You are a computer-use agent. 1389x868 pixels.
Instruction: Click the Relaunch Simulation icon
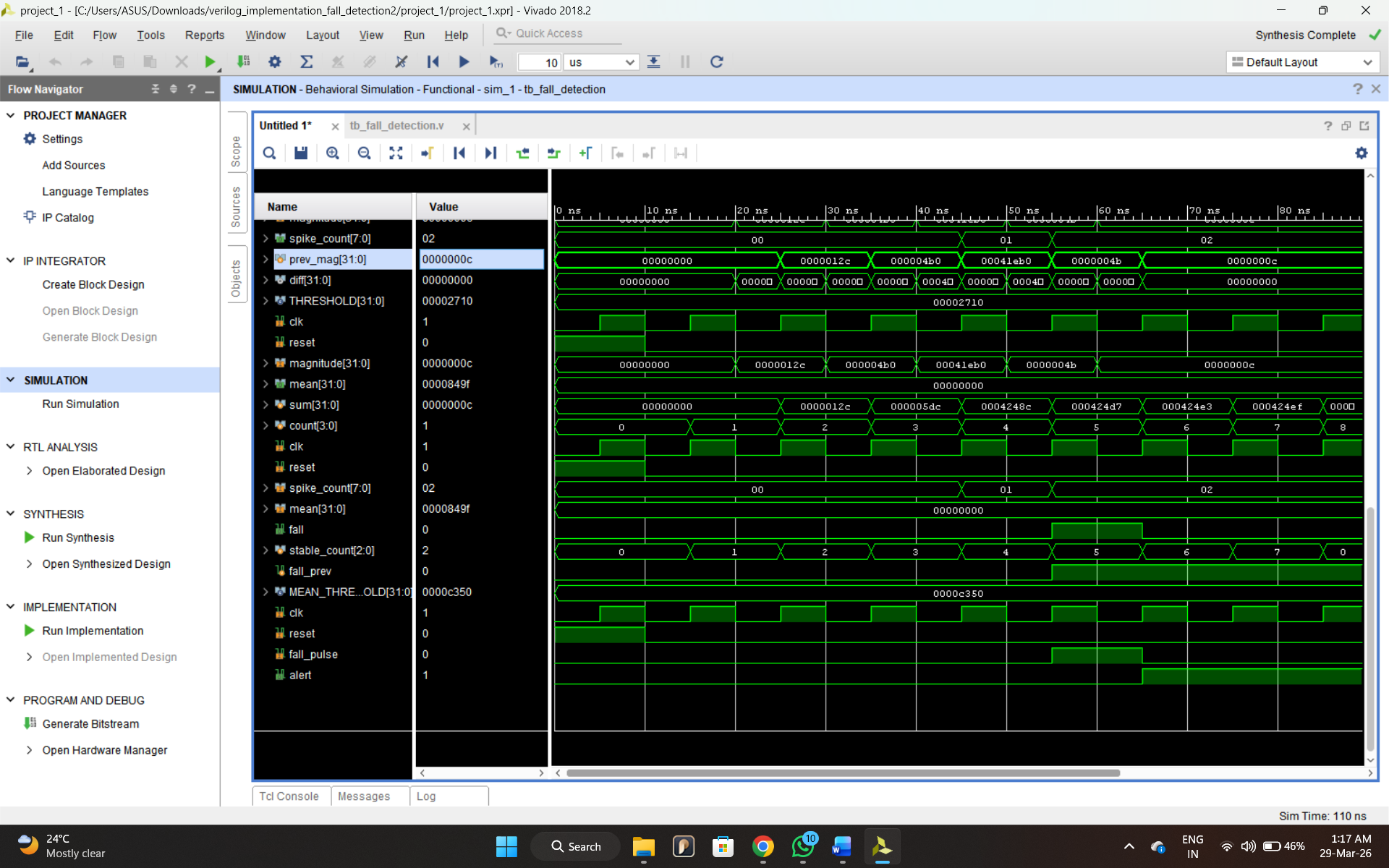tap(716, 62)
